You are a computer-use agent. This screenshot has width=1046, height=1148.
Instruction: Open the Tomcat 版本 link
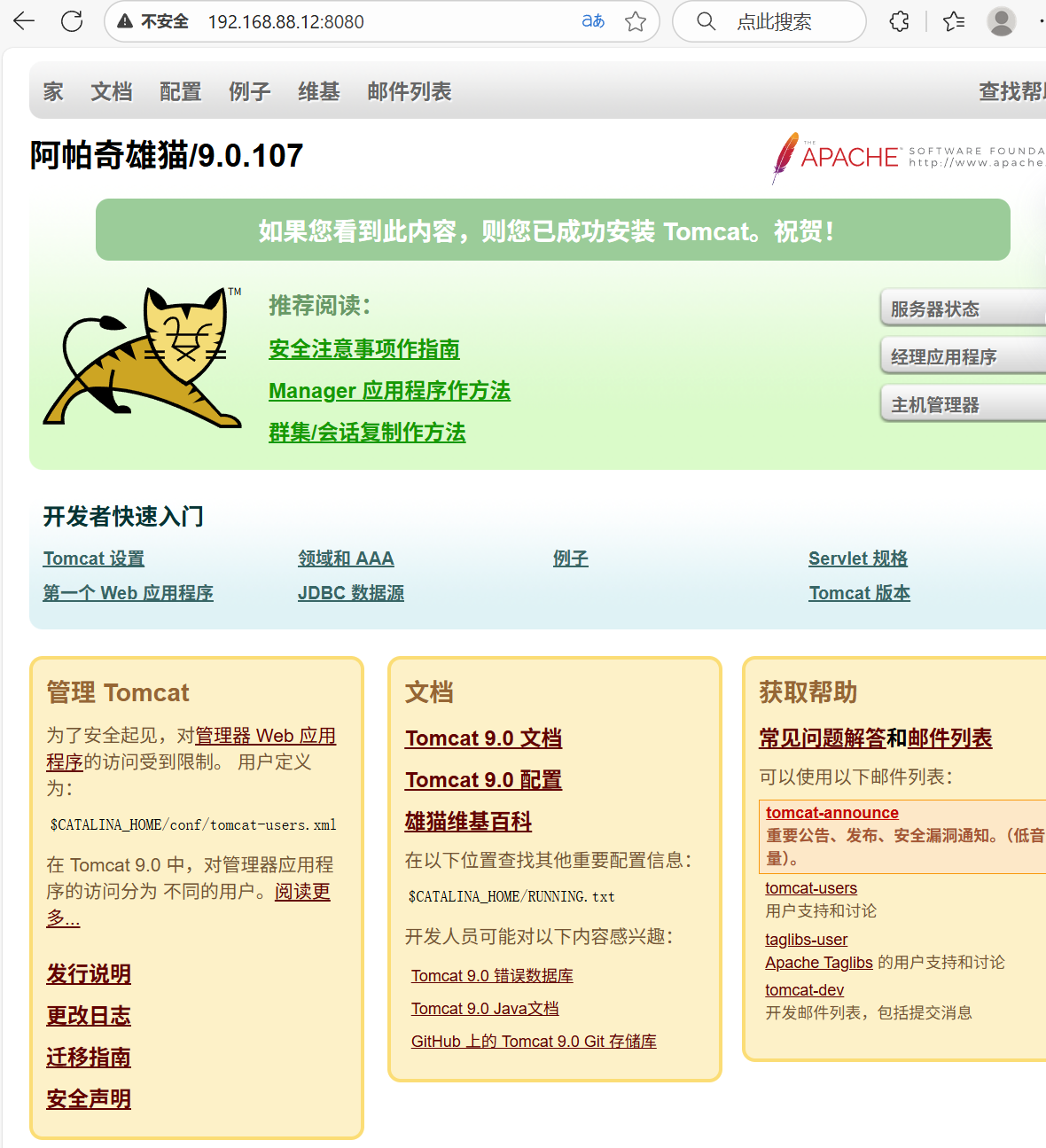(860, 593)
